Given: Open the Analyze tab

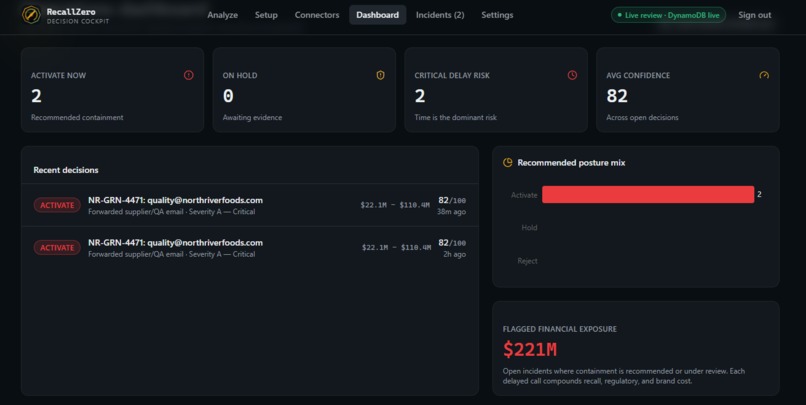Looking at the screenshot, I should point(223,15).
